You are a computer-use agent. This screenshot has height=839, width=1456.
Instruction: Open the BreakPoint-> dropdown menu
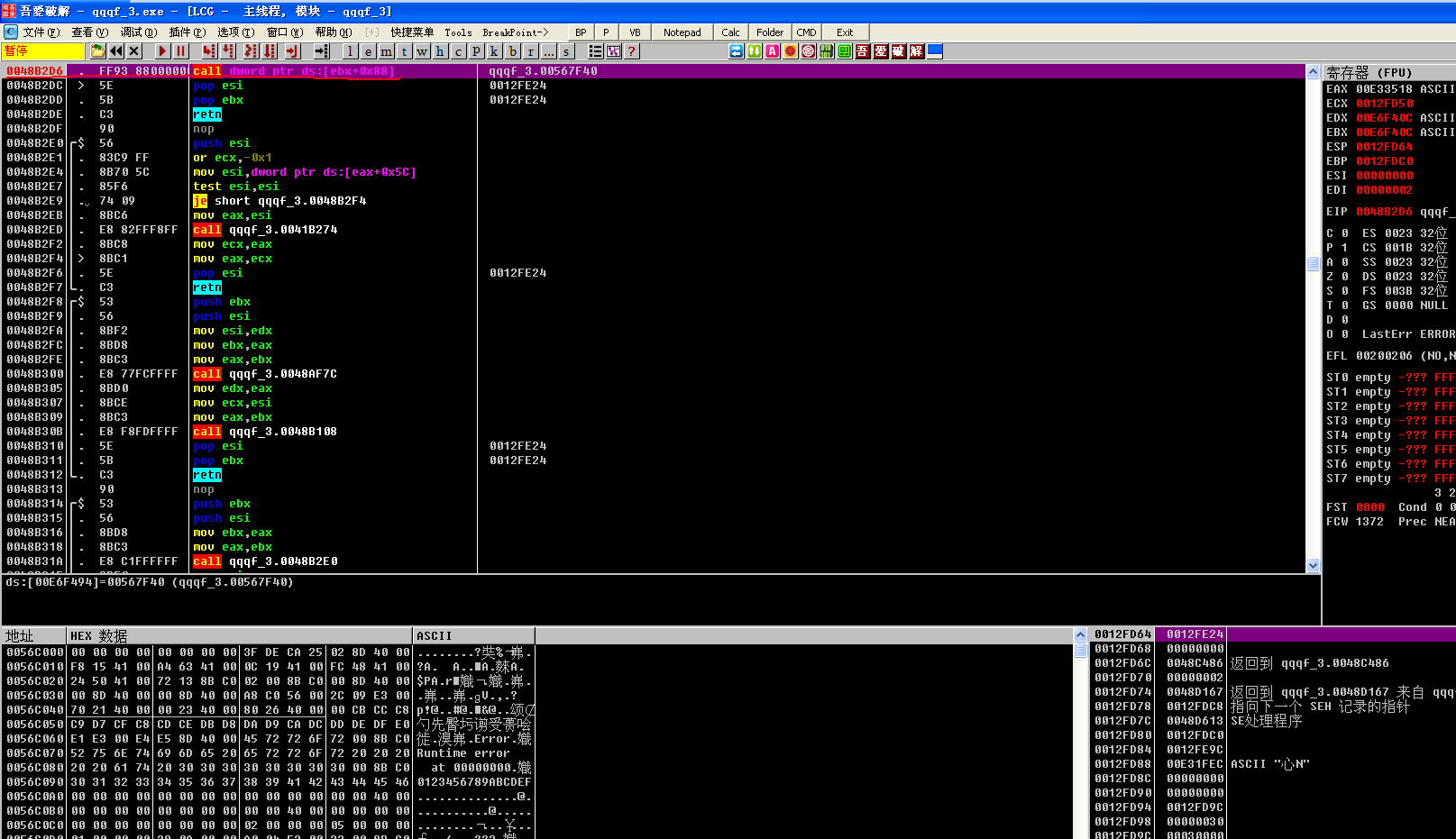(516, 32)
